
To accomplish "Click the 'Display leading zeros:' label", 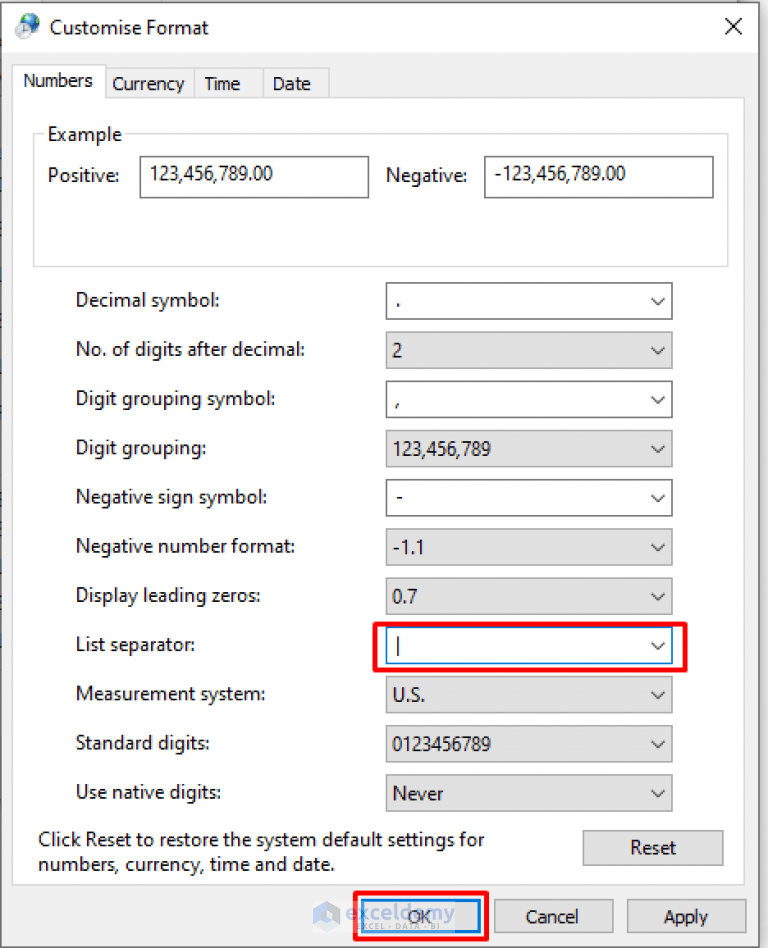I will [x=168, y=595].
